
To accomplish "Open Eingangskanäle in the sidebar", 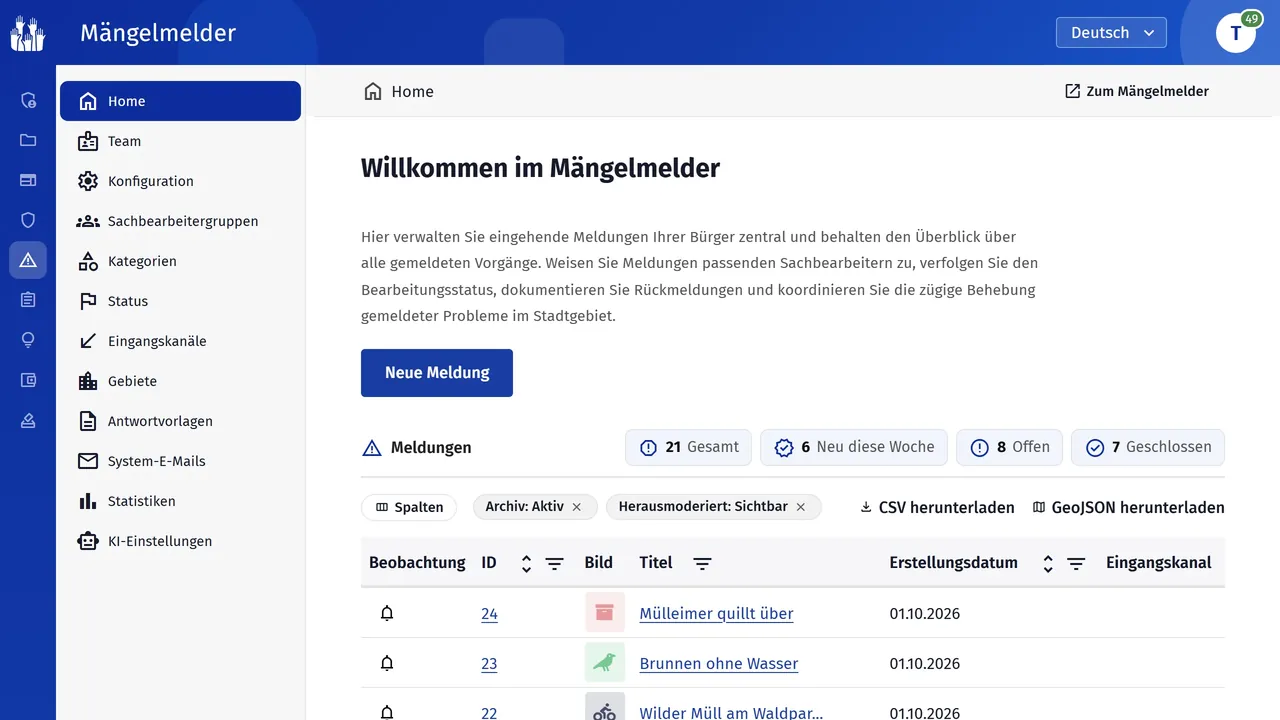I will tap(180, 341).
